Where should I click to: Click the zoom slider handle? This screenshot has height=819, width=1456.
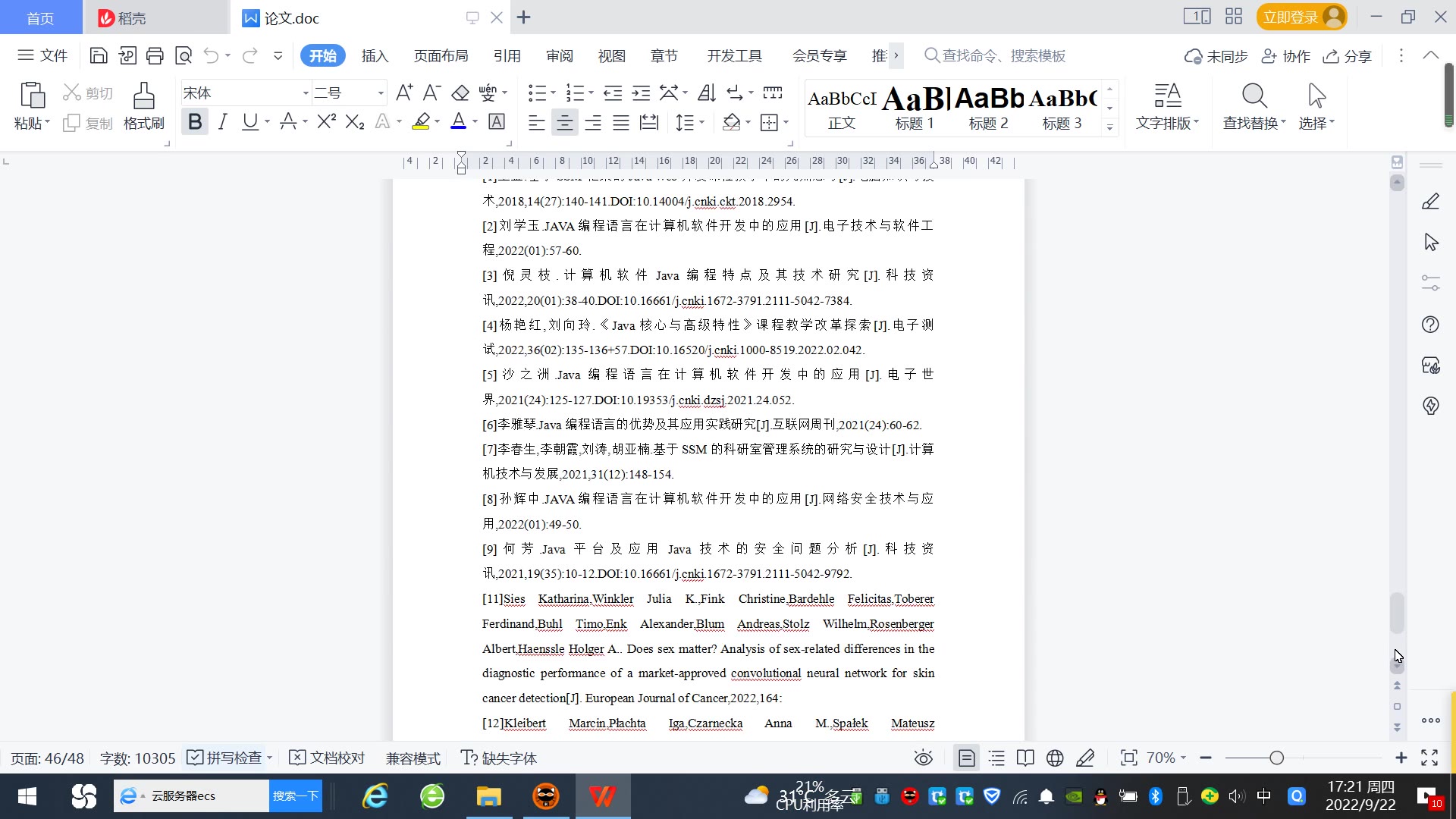tap(1276, 758)
